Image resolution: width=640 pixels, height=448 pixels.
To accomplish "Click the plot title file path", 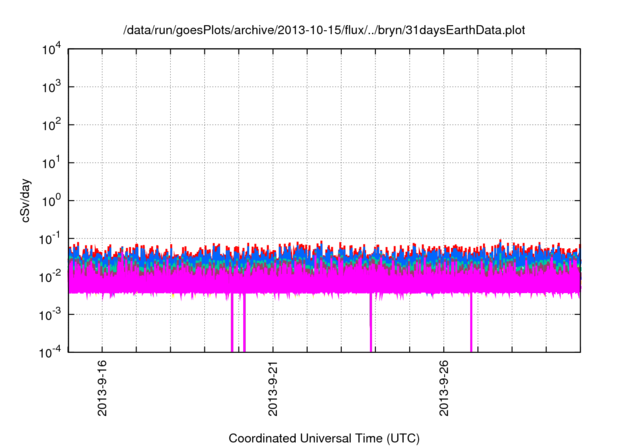I will 324,30.
